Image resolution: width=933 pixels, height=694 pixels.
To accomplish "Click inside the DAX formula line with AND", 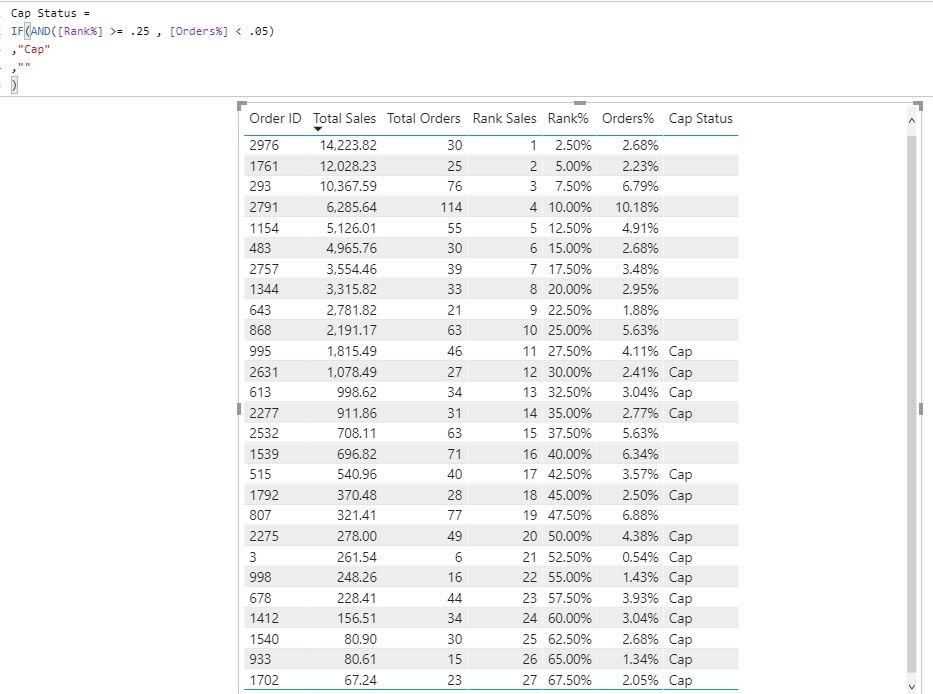I will tap(143, 31).
